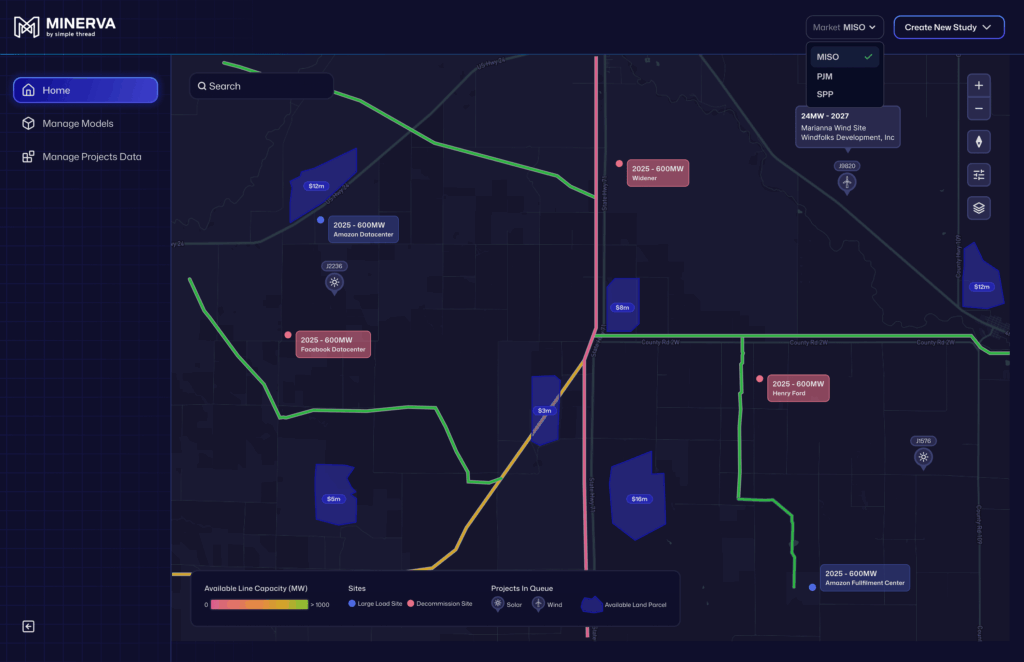The width and height of the screenshot is (1024, 662).
Task: Click J1576 solar project marker
Action: coord(923,458)
